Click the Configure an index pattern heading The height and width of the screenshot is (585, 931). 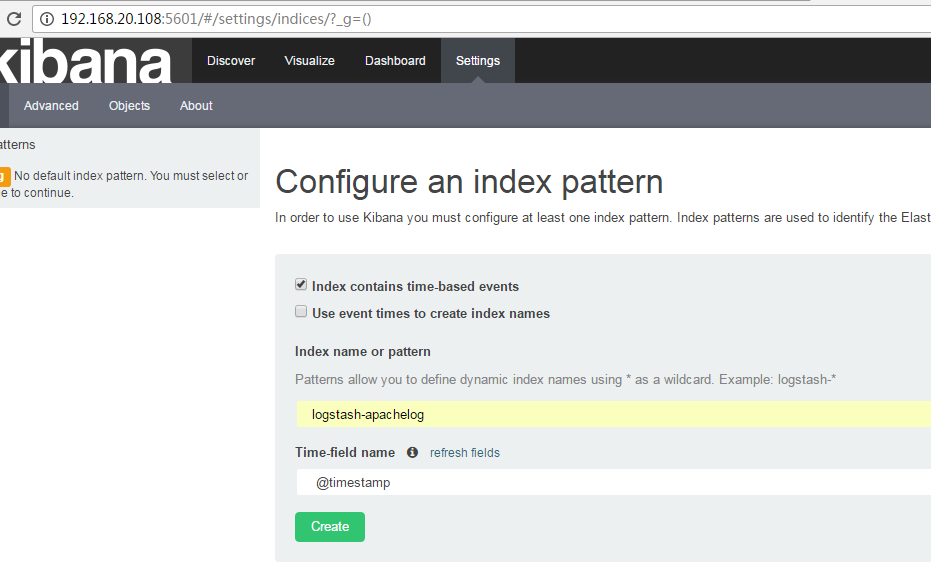pyautogui.click(x=469, y=182)
